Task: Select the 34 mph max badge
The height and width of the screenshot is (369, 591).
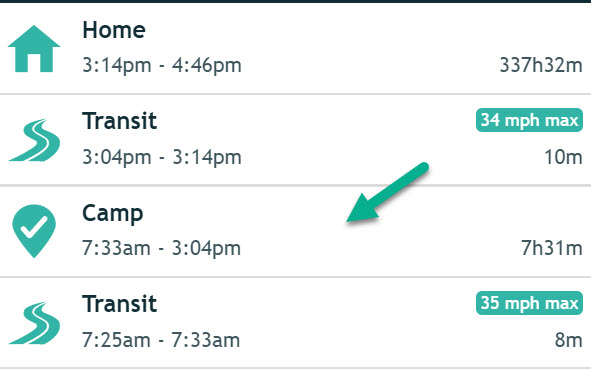Action: pyautogui.click(x=529, y=120)
